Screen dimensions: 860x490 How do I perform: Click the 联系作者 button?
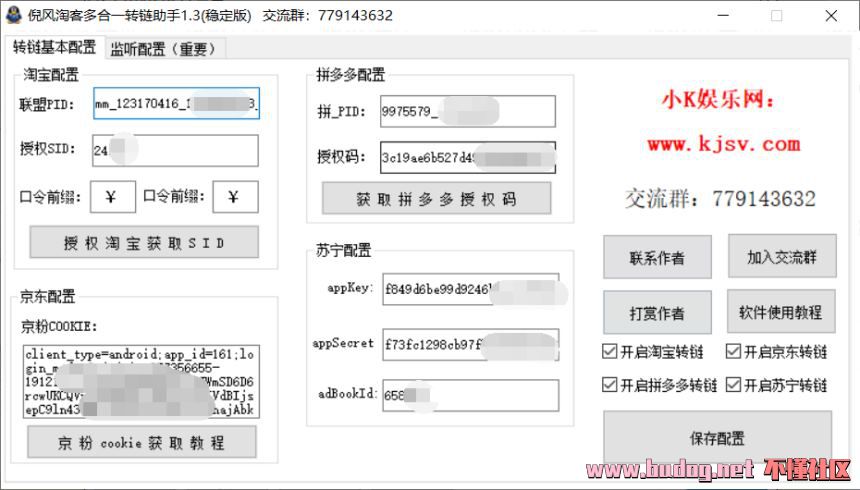[x=657, y=257]
